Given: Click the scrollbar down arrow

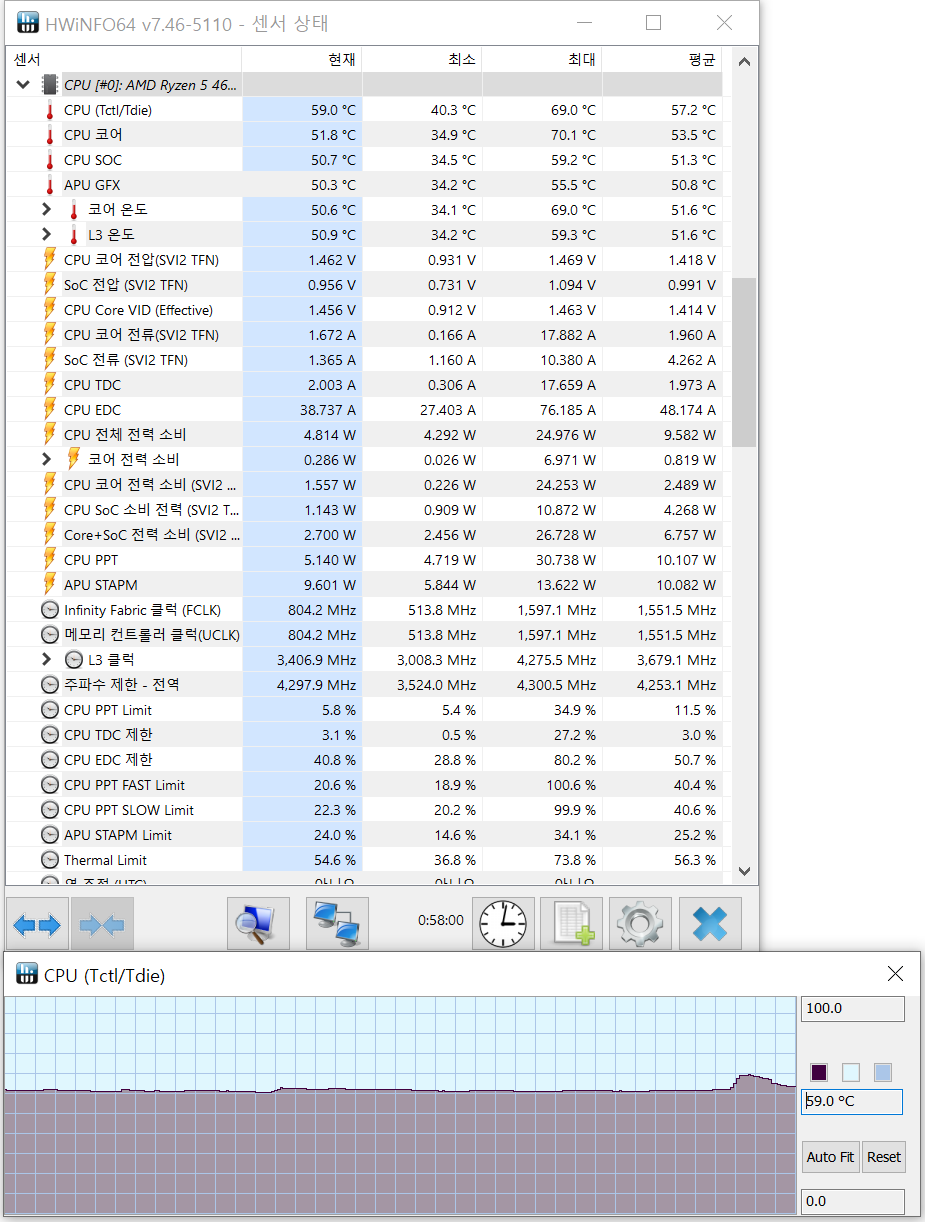Looking at the screenshot, I should coord(743,871).
